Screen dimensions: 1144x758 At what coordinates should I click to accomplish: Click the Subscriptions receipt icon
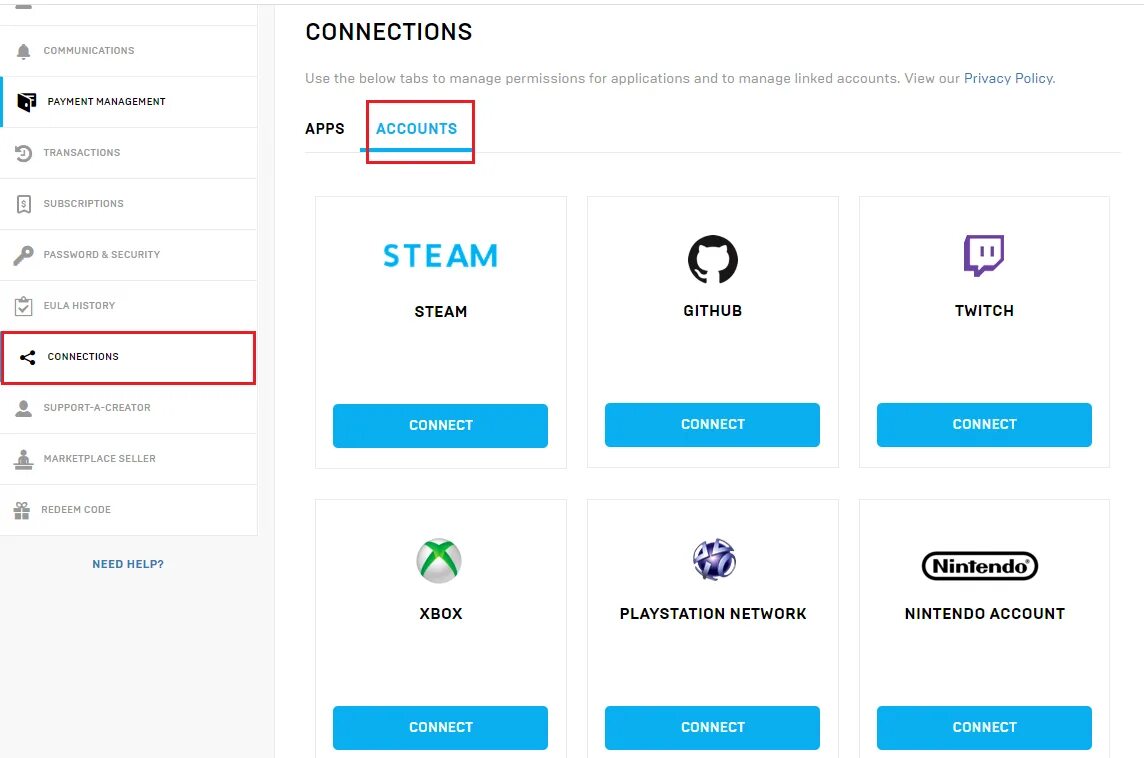[x=23, y=204]
